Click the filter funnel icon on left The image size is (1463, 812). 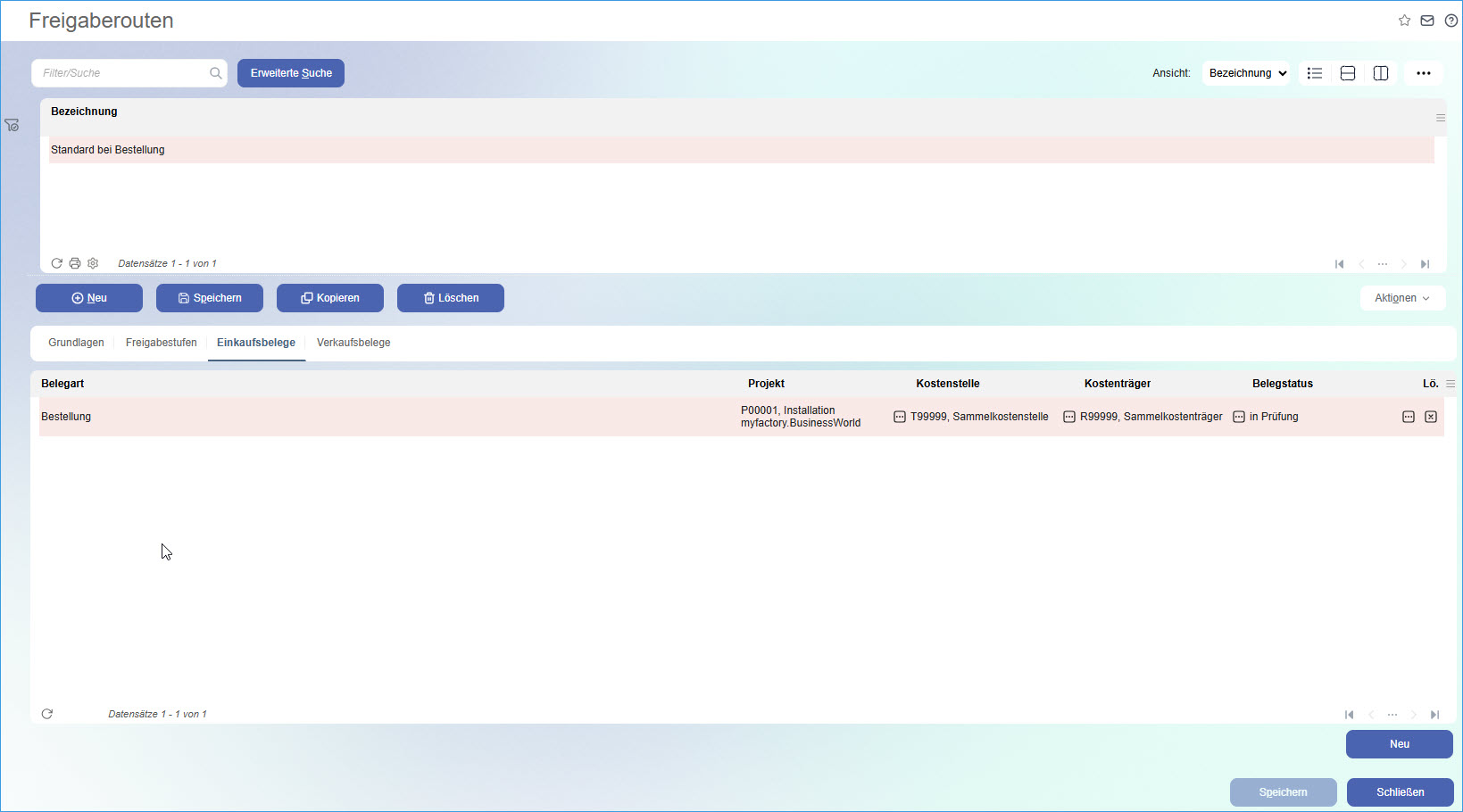[x=12, y=125]
